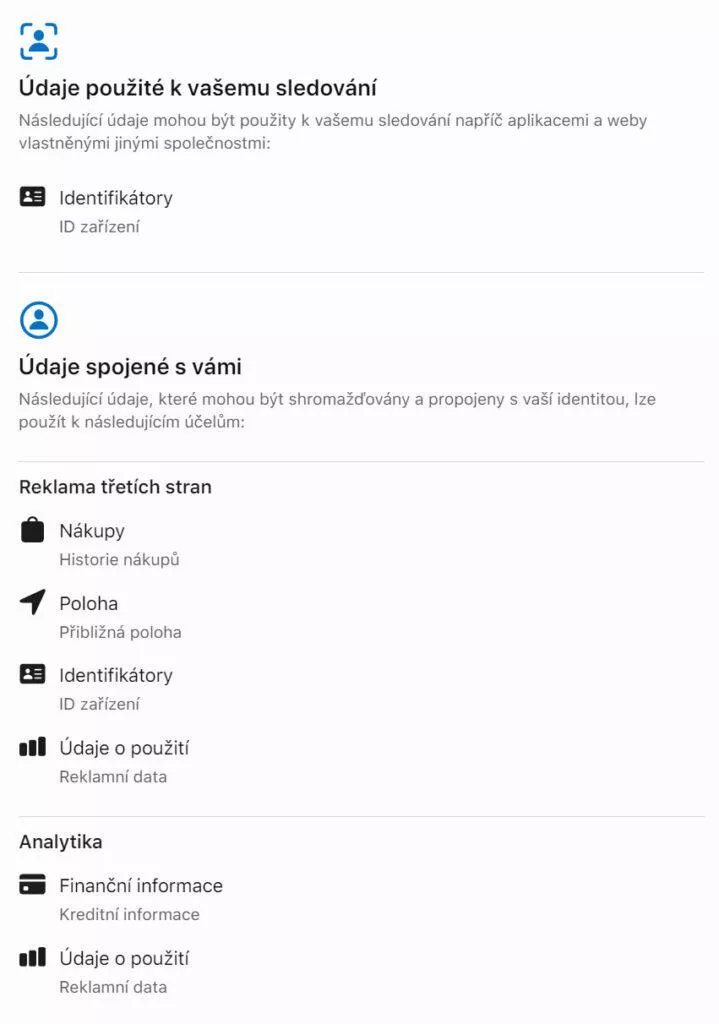Click the Finanční informace label
Viewport: 719px width, 1024px height.
tap(141, 886)
